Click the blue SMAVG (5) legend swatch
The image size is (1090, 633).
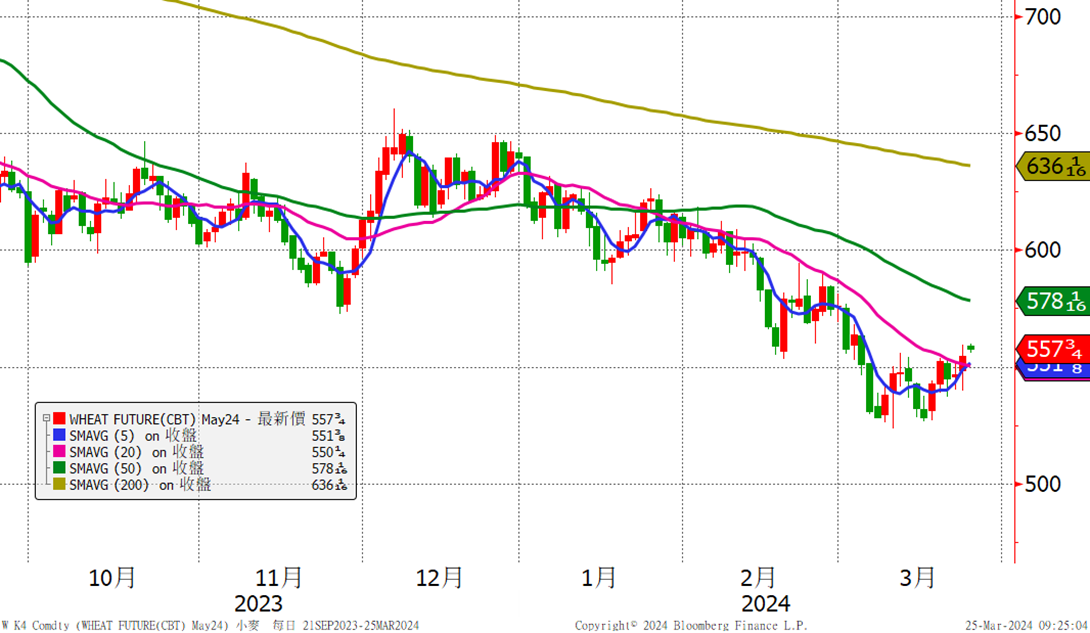click(x=59, y=436)
